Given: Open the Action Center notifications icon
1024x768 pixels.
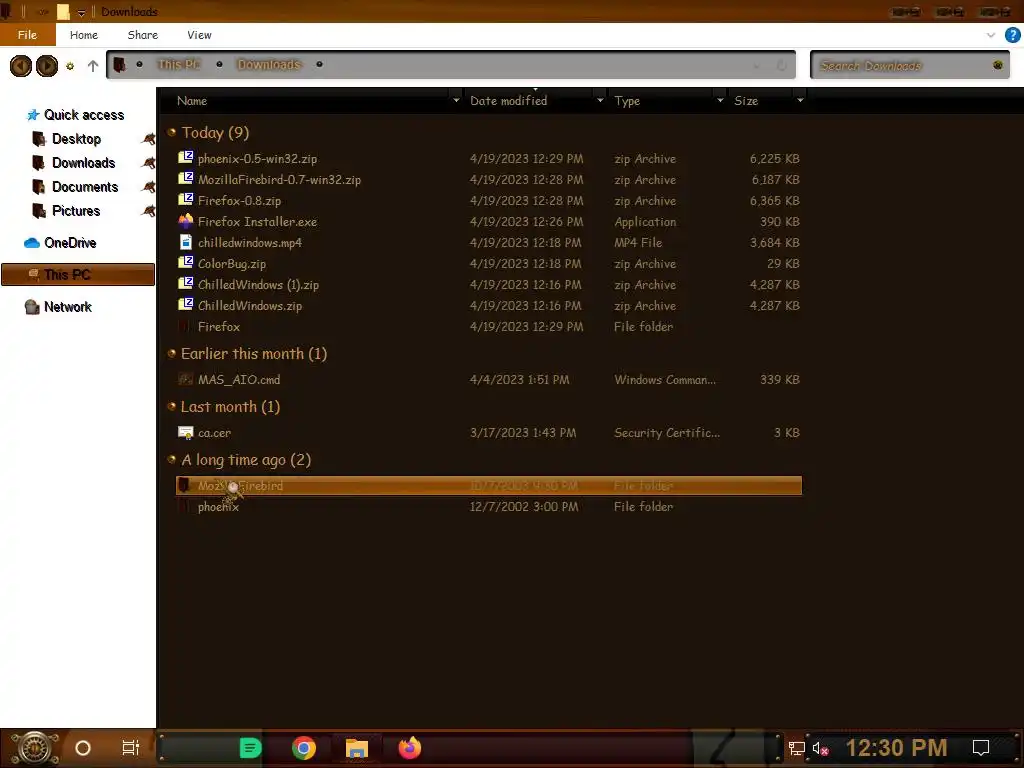Looking at the screenshot, I should coord(981,748).
